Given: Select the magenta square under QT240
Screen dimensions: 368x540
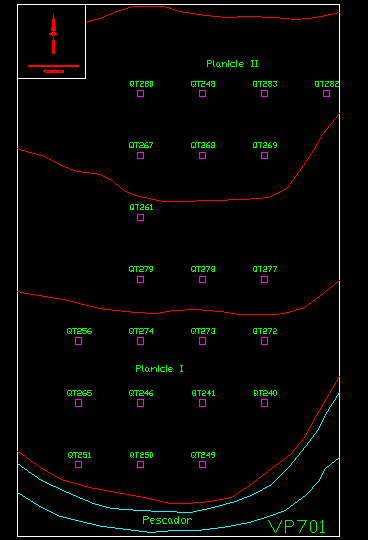Looking at the screenshot, I should [264, 403].
